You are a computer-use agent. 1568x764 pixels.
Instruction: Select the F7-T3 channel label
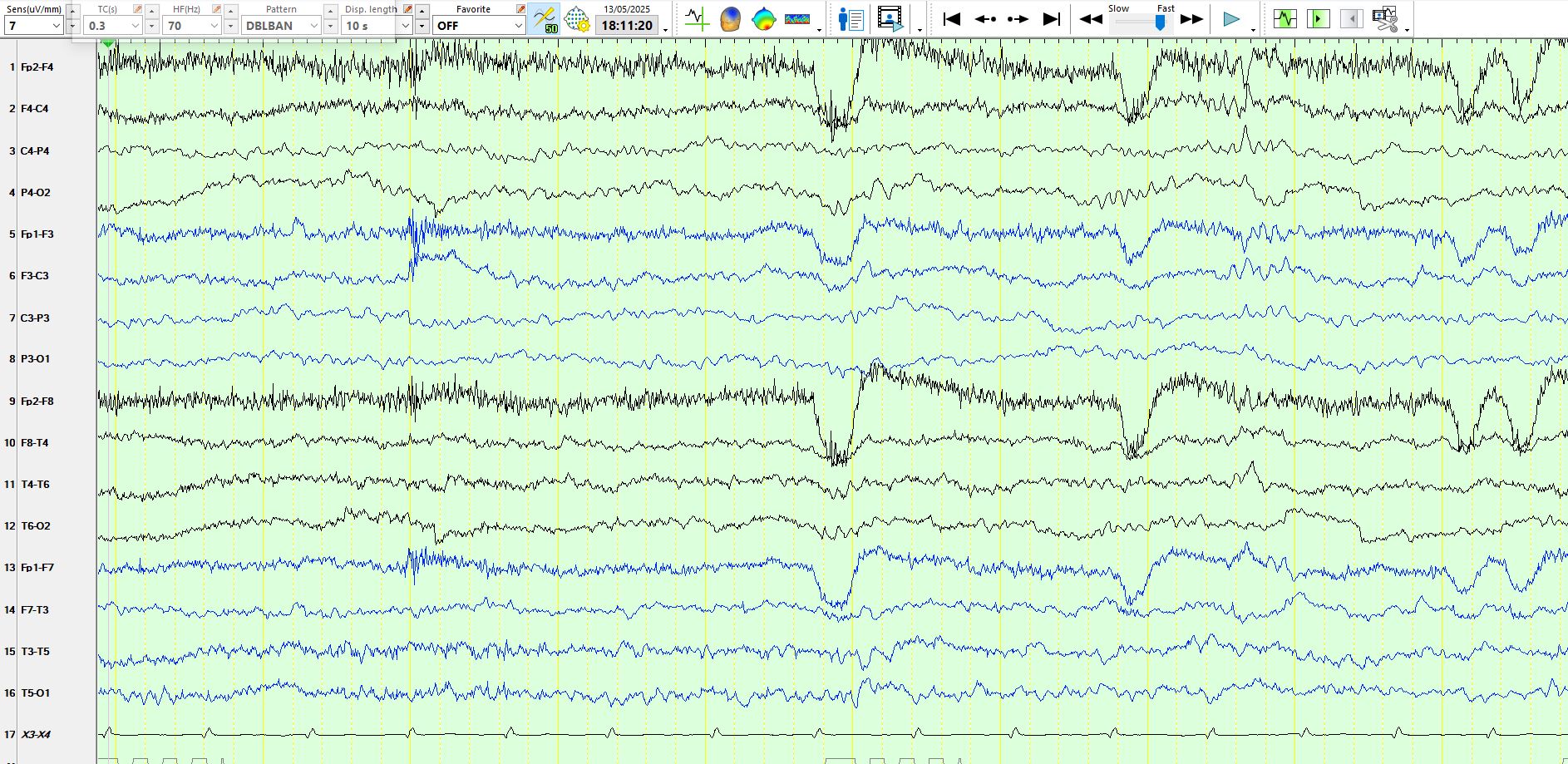(x=34, y=610)
